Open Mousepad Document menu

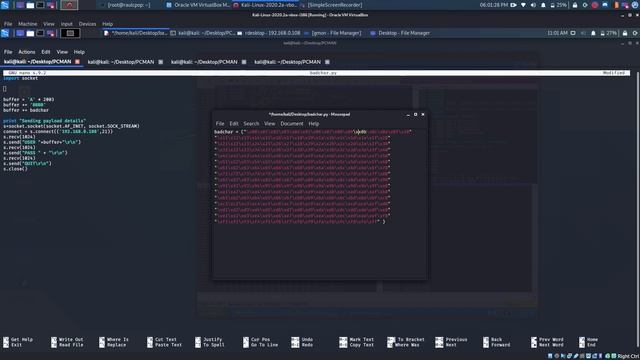coord(292,124)
